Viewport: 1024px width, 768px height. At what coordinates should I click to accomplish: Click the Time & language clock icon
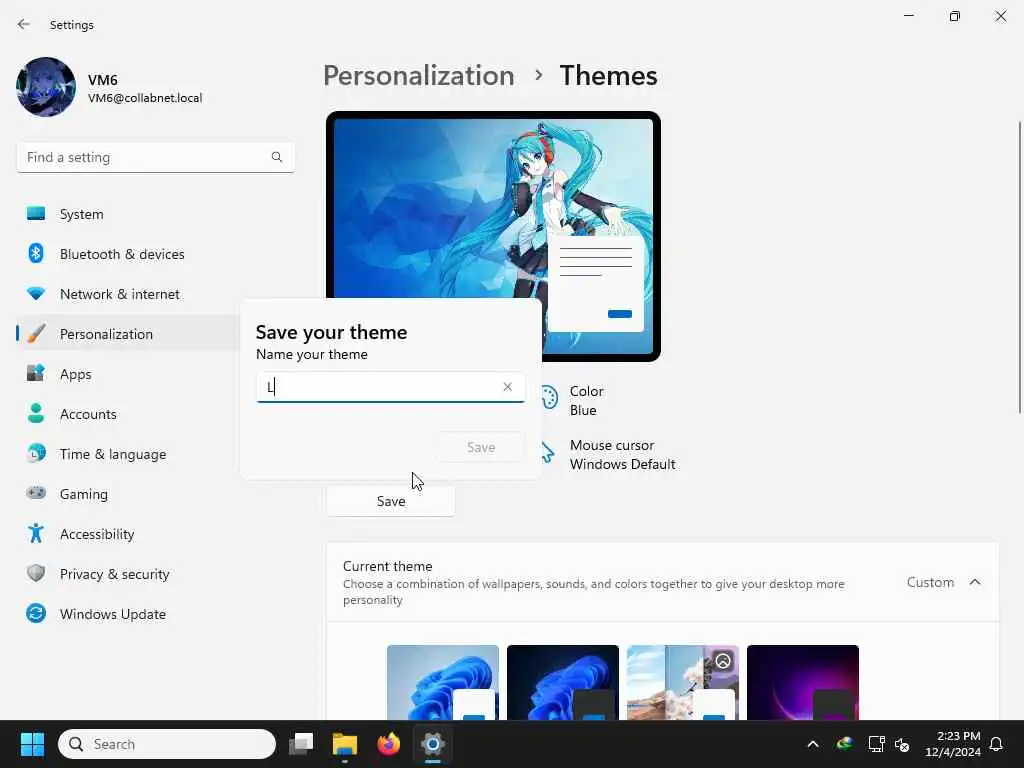36,453
